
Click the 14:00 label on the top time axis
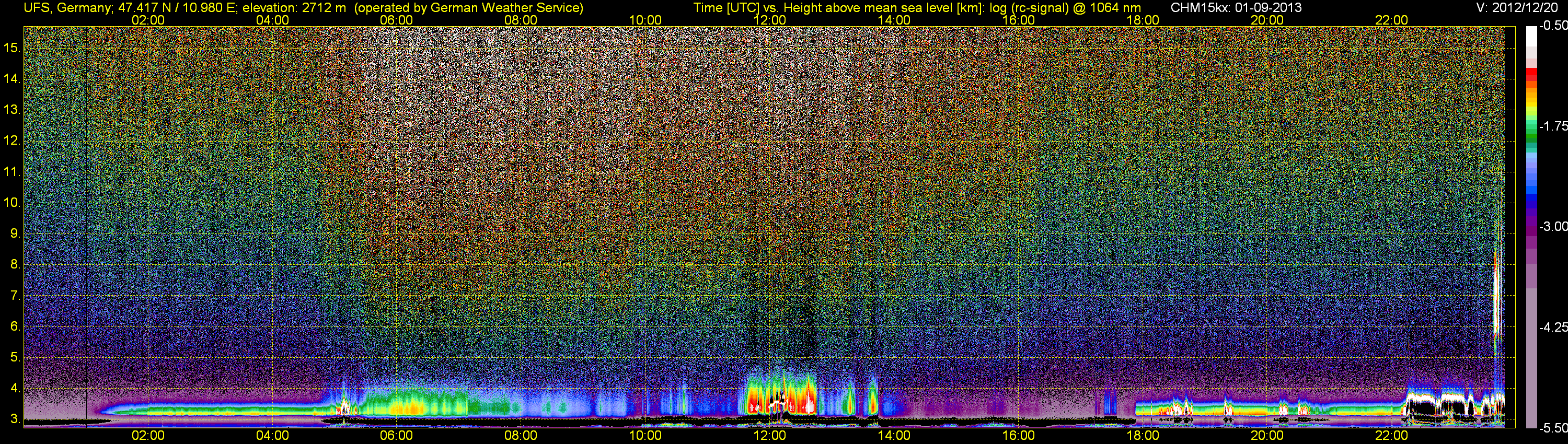click(894, 20)
